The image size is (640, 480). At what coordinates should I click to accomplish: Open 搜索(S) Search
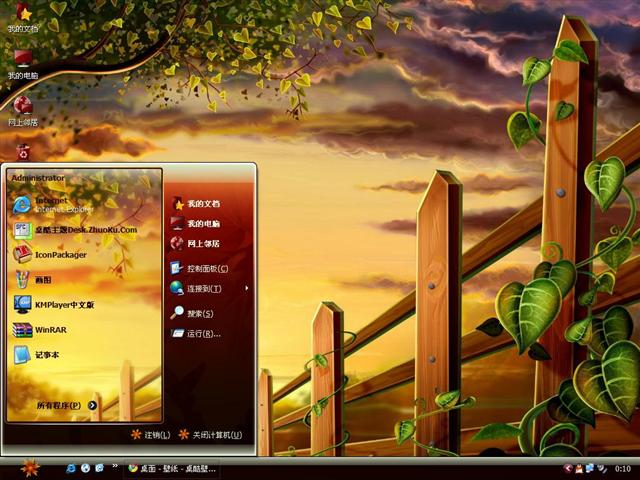[192, 313]
